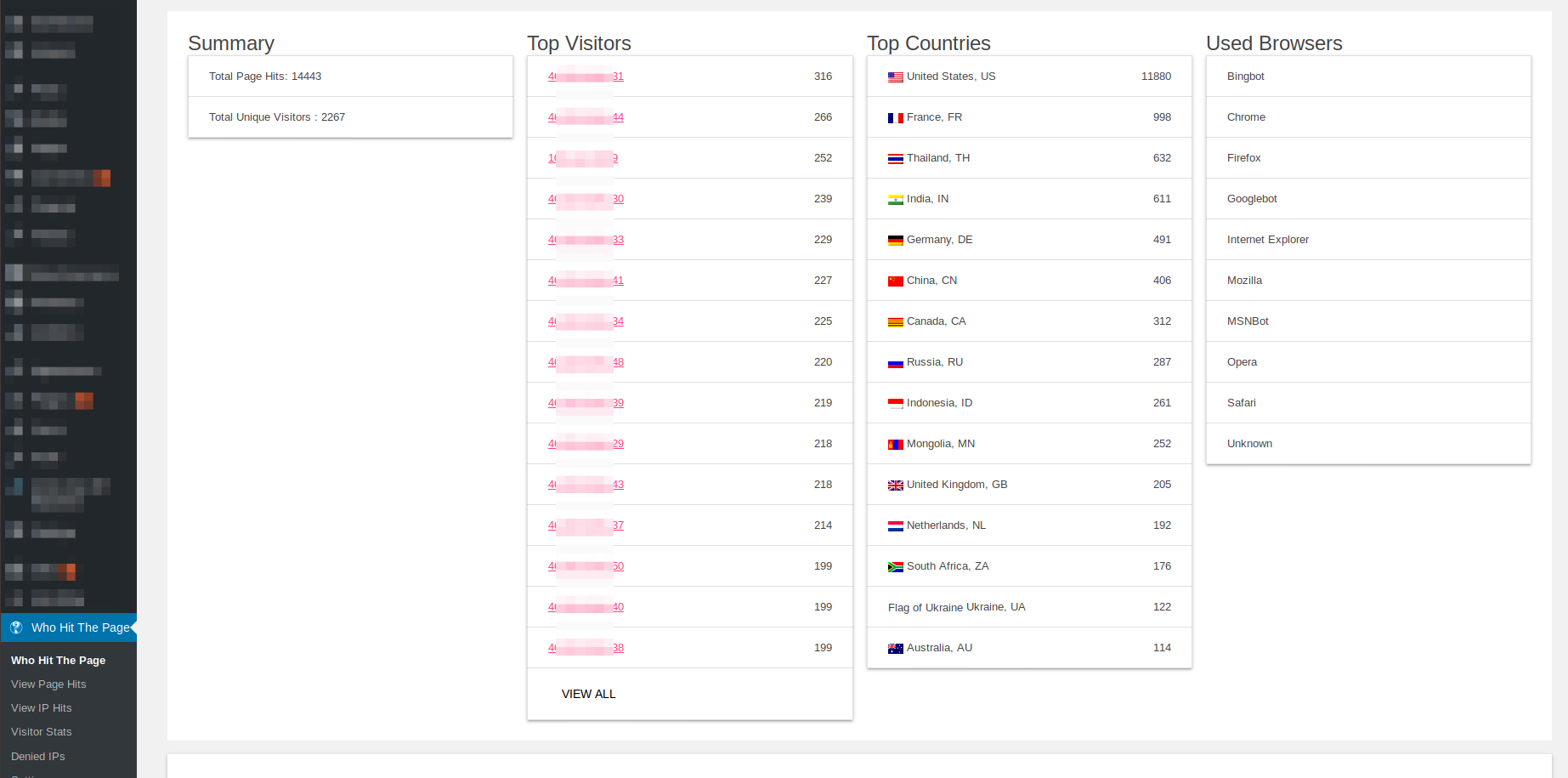Open the visitor IP link with 227 hits
Screen dimensions: 1568x778
point(586,281)
